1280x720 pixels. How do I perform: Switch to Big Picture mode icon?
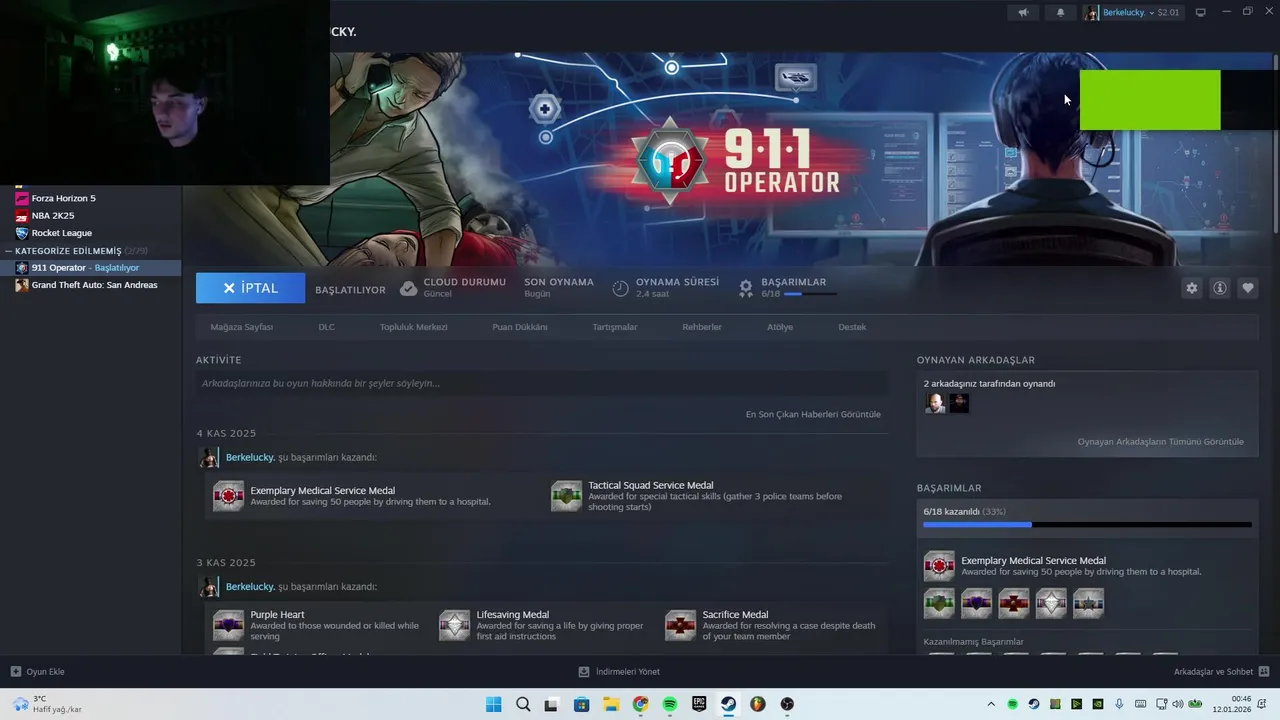[x=1201, y=12]
